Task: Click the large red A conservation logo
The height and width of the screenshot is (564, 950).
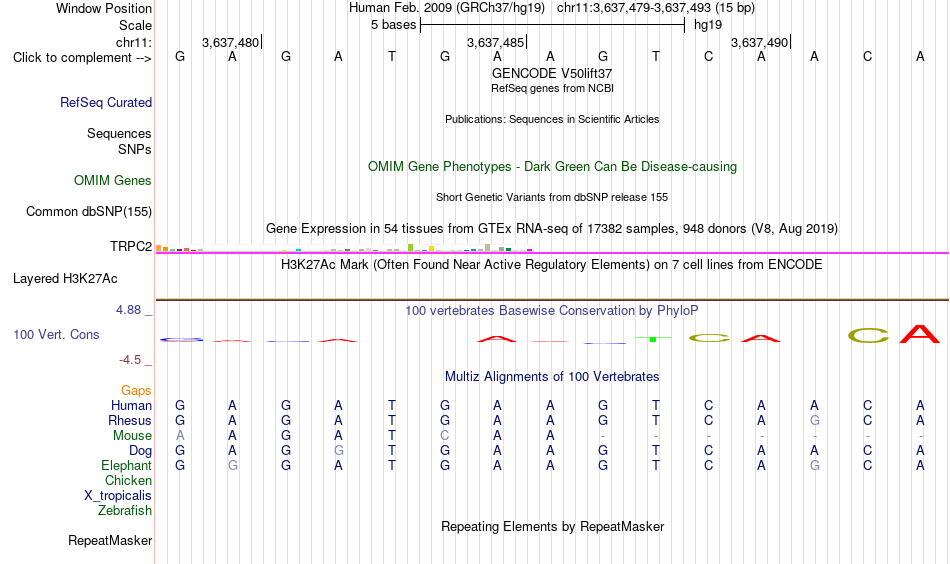Action: 920,334
